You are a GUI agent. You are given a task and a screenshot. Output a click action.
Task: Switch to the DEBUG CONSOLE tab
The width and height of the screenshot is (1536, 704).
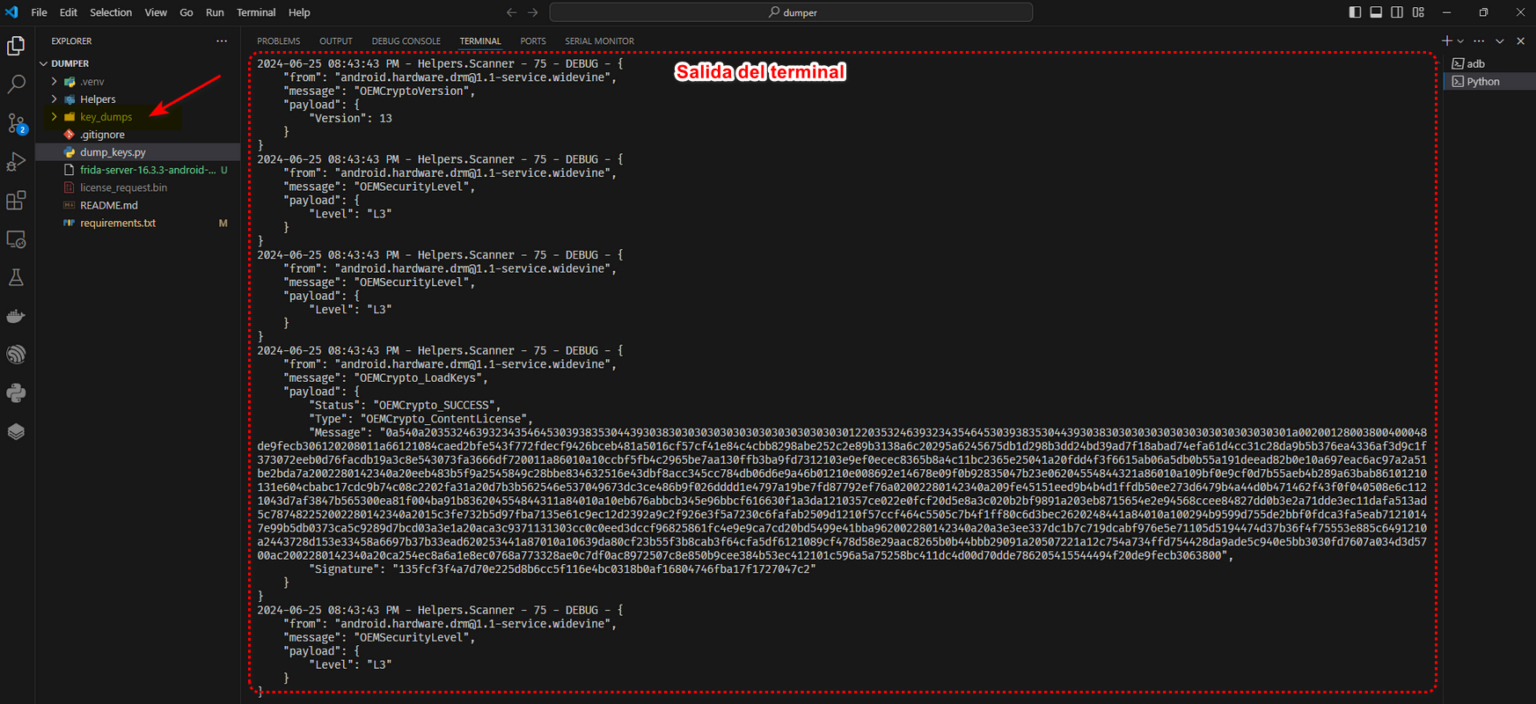[x=406, y=41]
